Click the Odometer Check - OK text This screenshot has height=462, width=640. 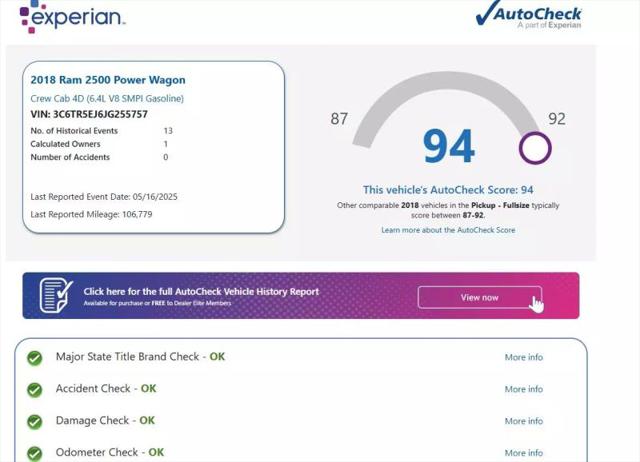click(x=110, y=452)
